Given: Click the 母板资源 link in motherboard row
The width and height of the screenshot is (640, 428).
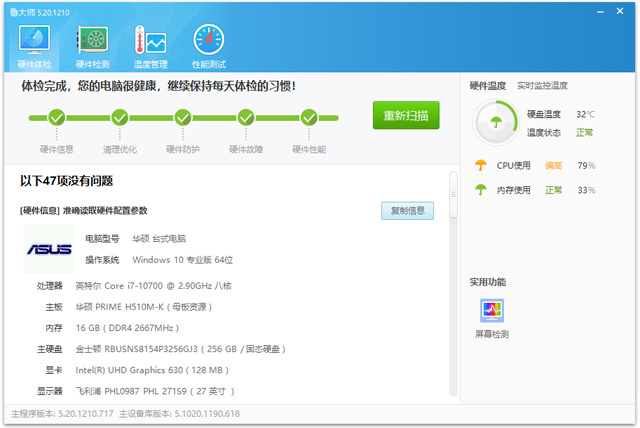Looking at the screenshot, I should 189,307.
